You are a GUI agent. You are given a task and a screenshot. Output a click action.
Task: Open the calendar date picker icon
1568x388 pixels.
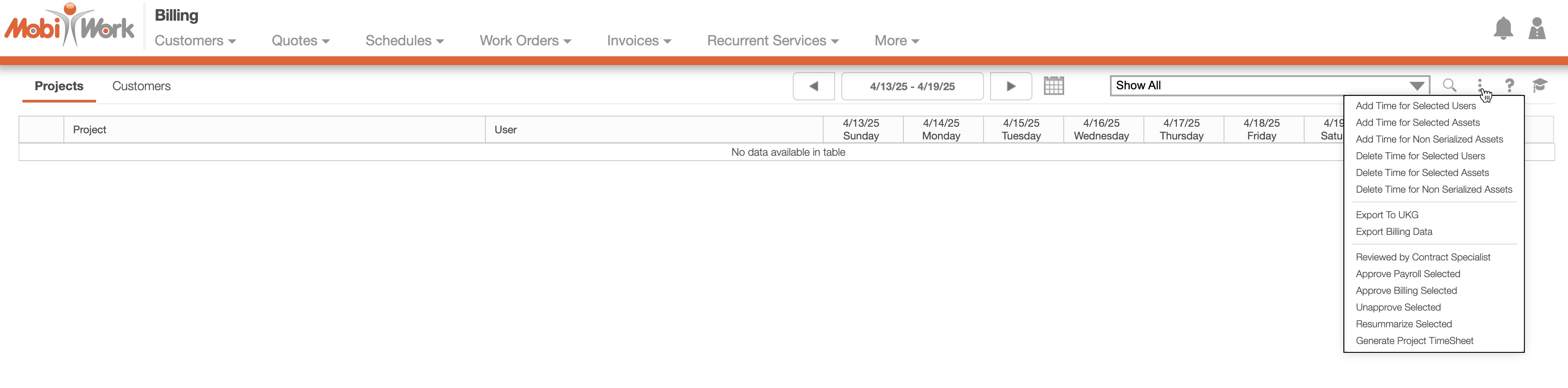point(1054,86)
